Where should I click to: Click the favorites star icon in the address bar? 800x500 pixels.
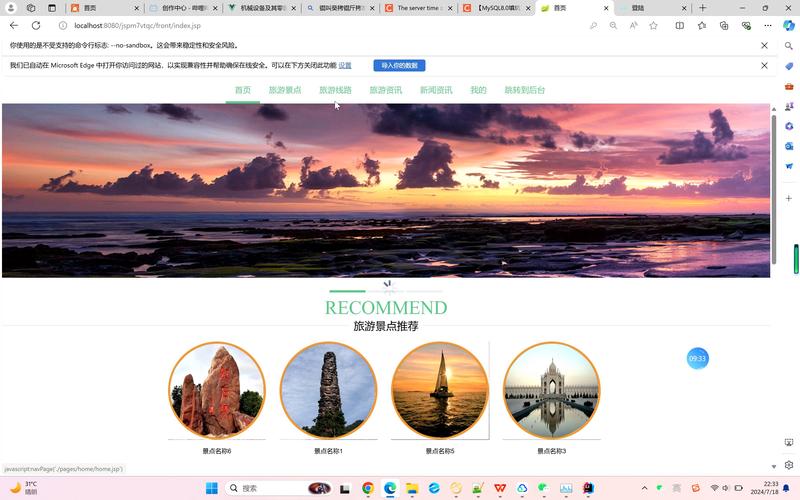(656, 25)
